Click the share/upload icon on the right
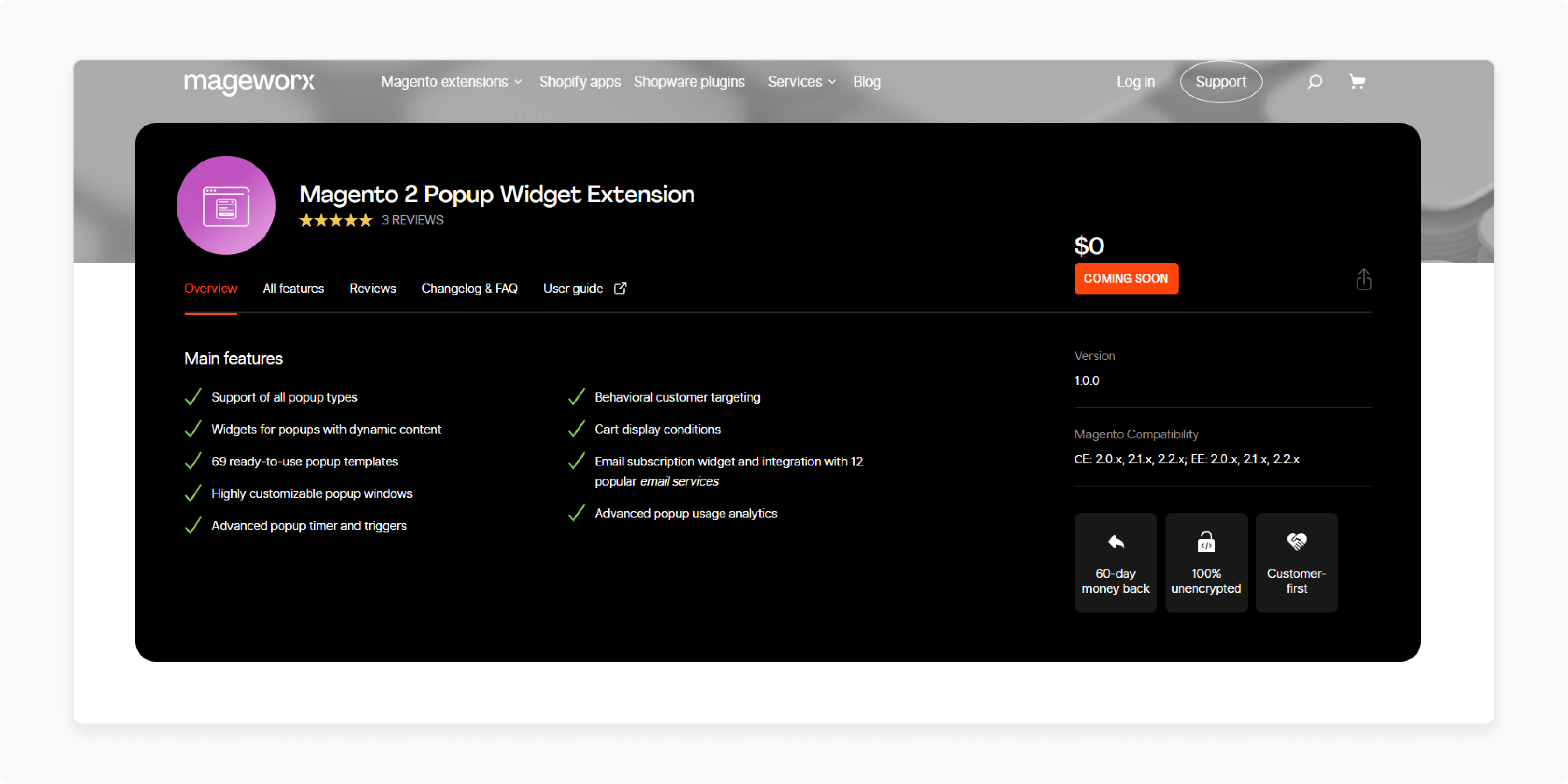Image resolution: width=1568 pixels, height=784 pixels. pos(1362,278)
